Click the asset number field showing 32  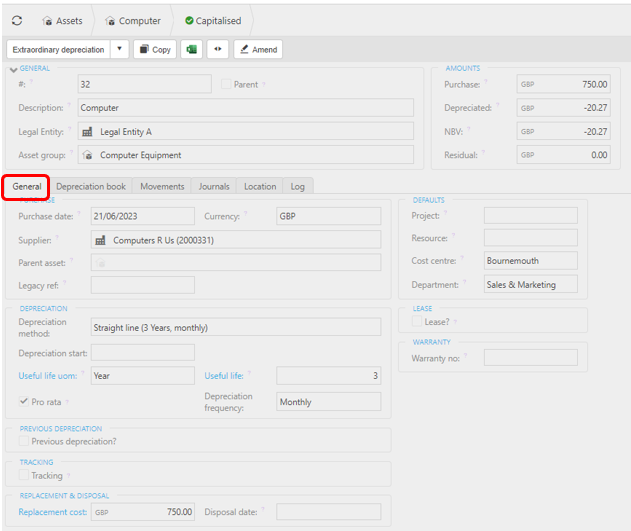144,84
